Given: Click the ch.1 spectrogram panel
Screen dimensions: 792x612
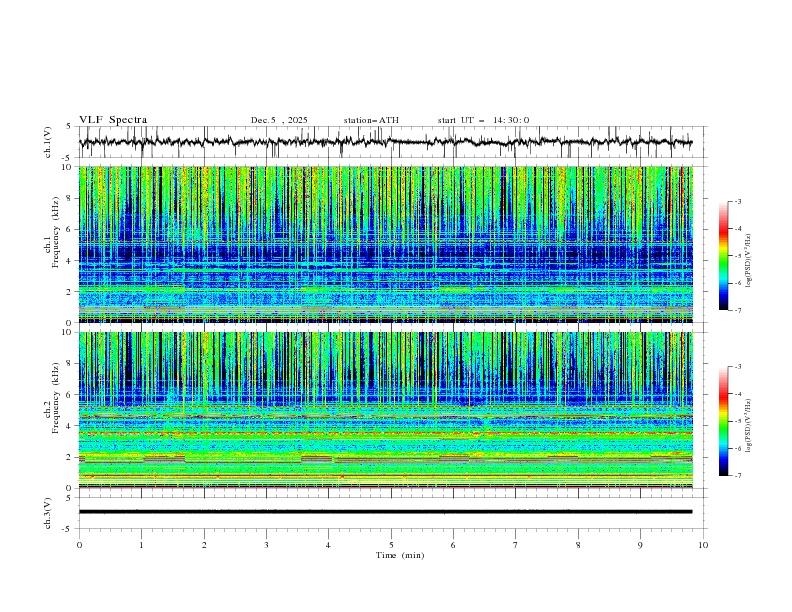Looking at the screenshot, I should tap(385, 244).
